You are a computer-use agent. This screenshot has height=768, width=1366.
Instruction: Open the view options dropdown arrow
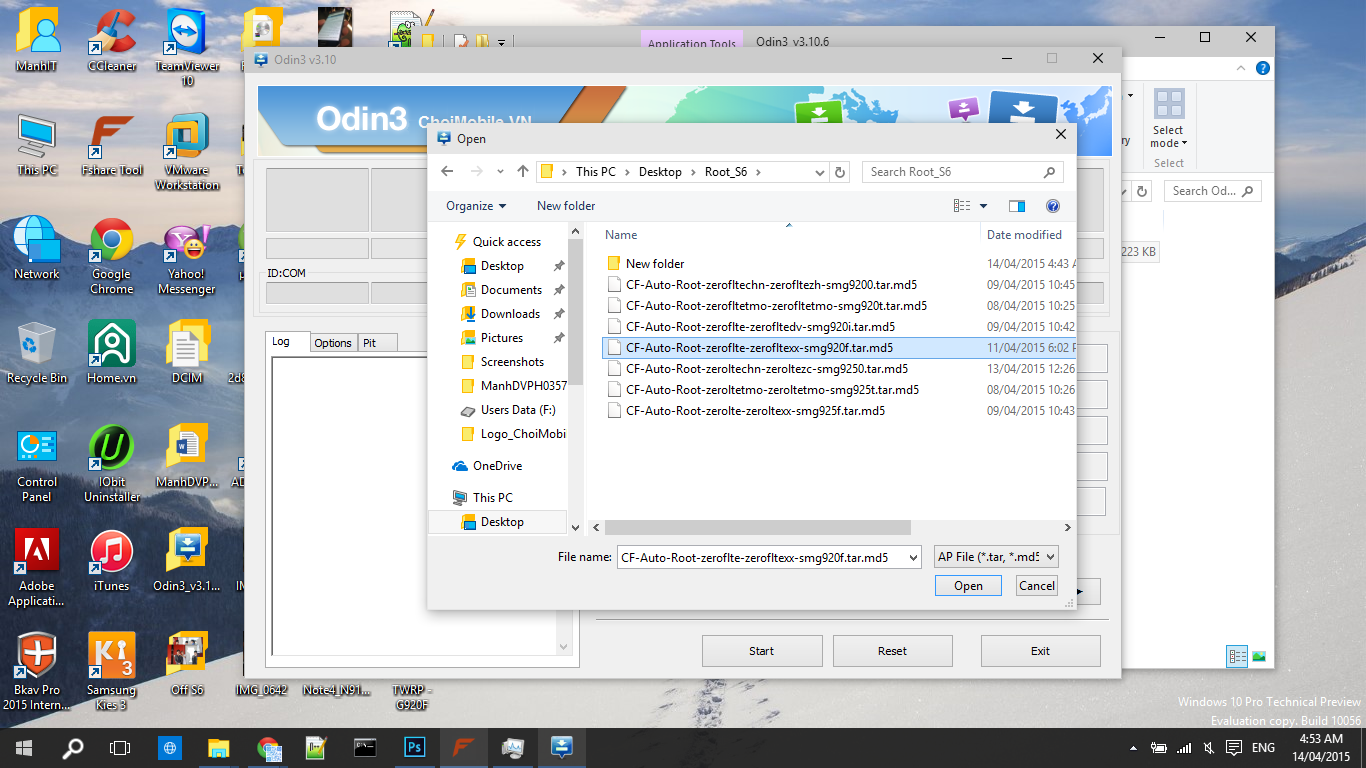pos(983,206)
